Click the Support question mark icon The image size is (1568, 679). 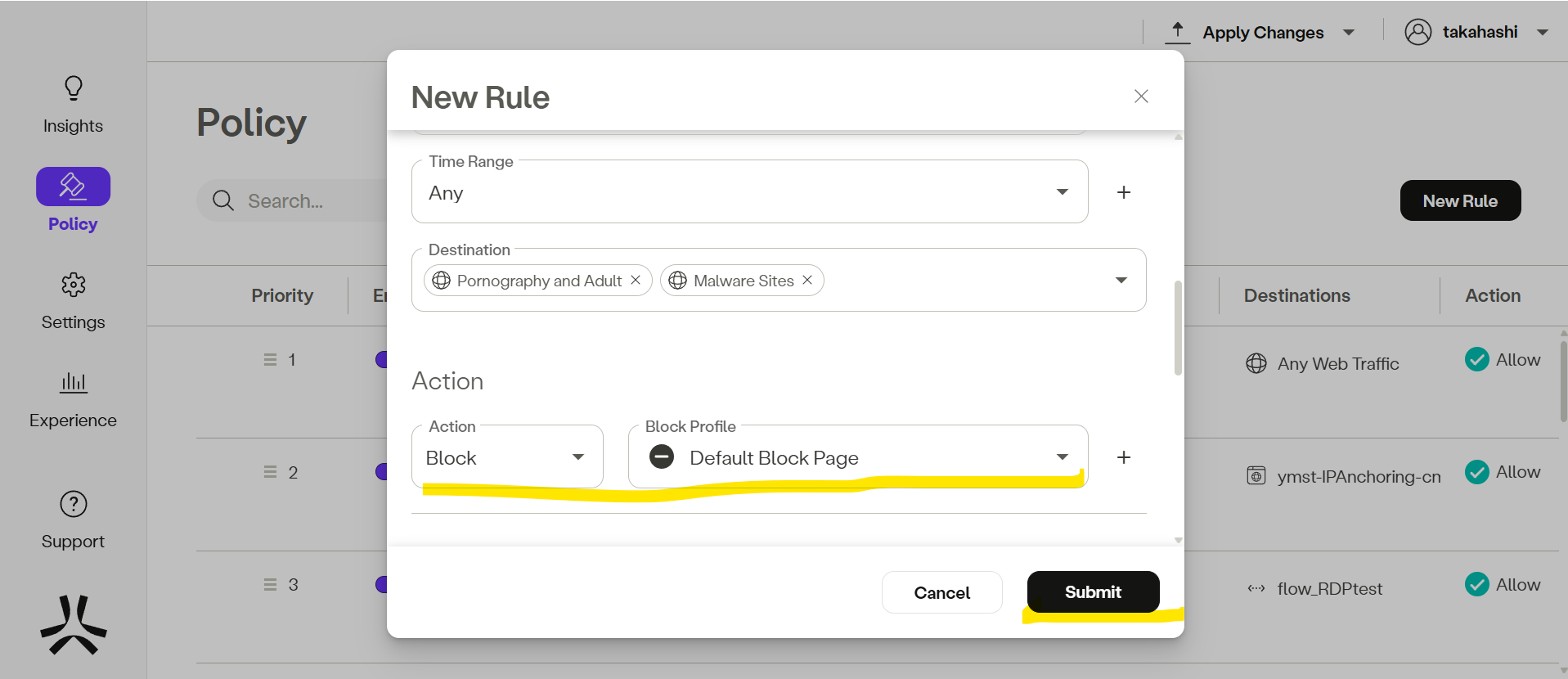(x=73, y=504)
